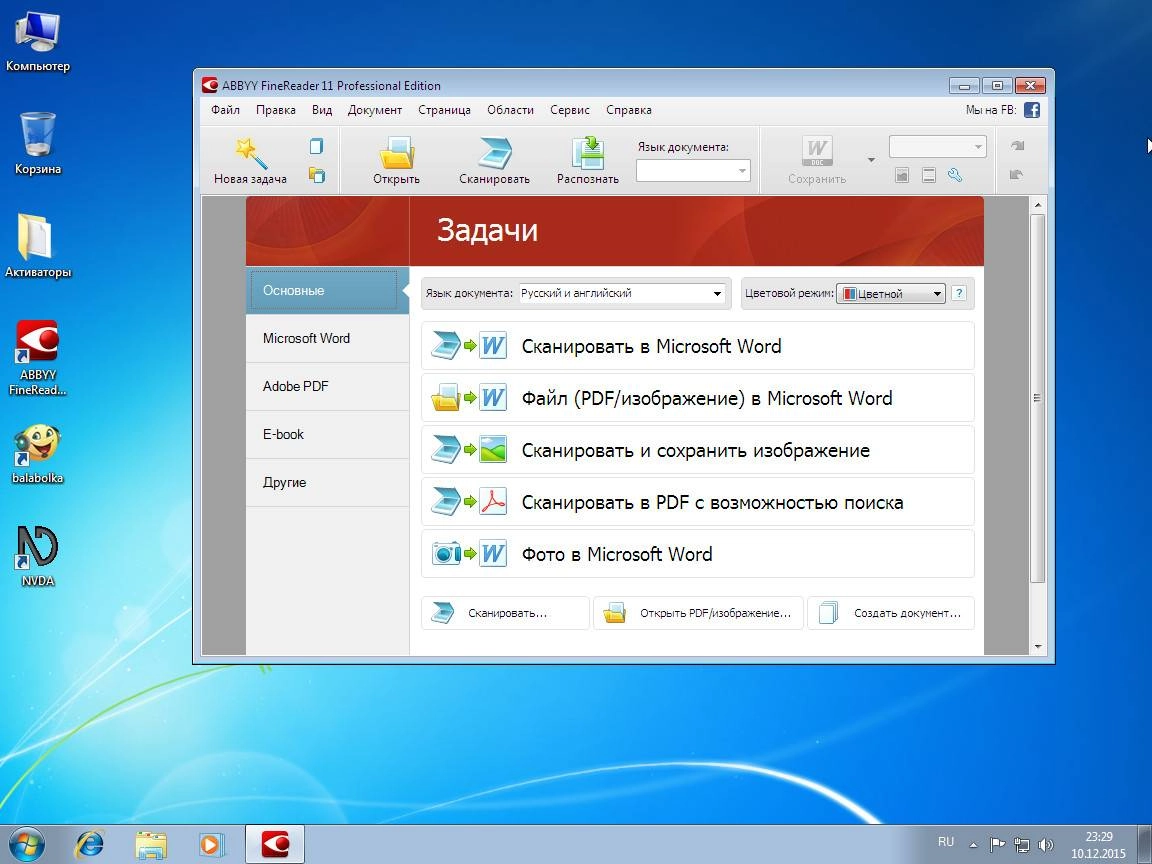Click the ABBYY FineReader taskbar icon
This screenshot has width=1152, height=864.
275,844
